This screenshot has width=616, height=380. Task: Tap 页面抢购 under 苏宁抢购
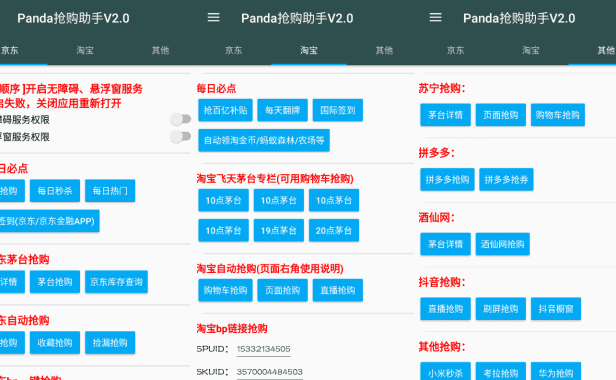500,115
